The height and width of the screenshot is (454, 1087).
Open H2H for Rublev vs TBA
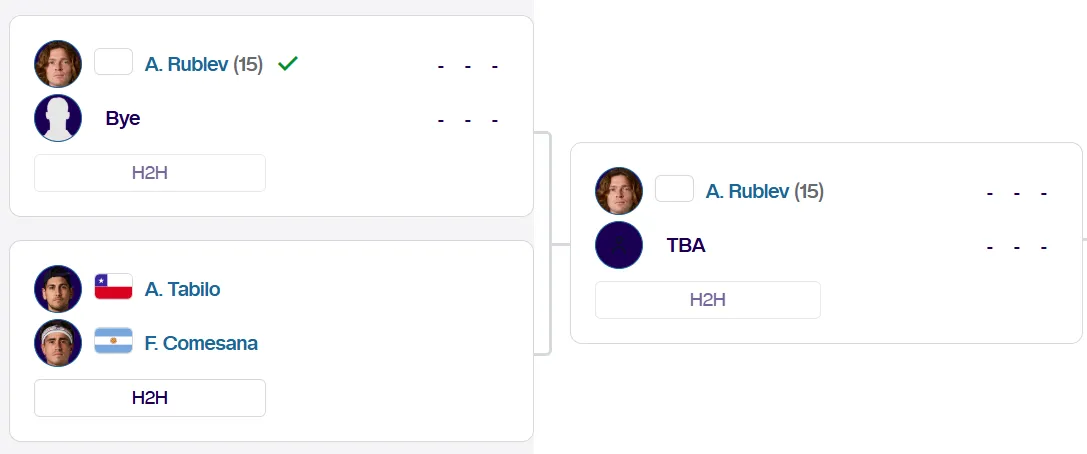pyautogui.click(x=708, y=300)
